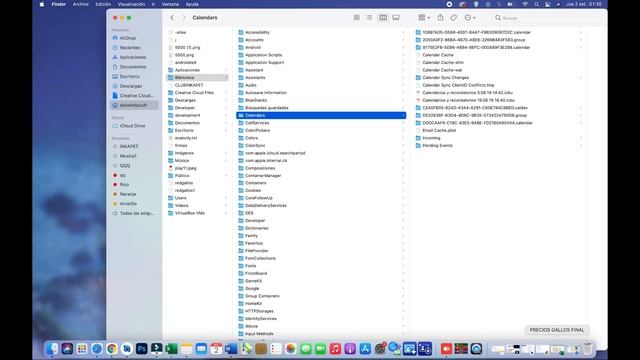Select the Biblioteca folder in the first column
This screenshot has height=360, width=640.
point(198,78)
